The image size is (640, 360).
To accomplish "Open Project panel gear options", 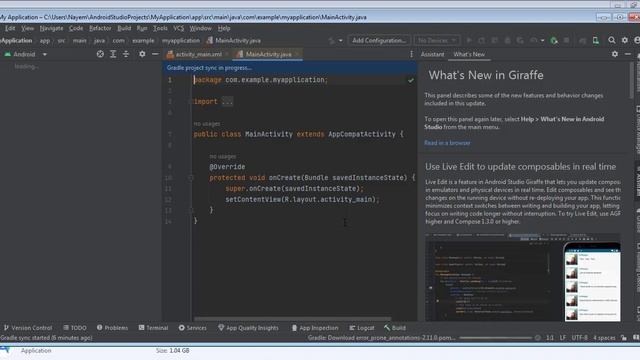I will pyautogui.click(x=142, y=54).
